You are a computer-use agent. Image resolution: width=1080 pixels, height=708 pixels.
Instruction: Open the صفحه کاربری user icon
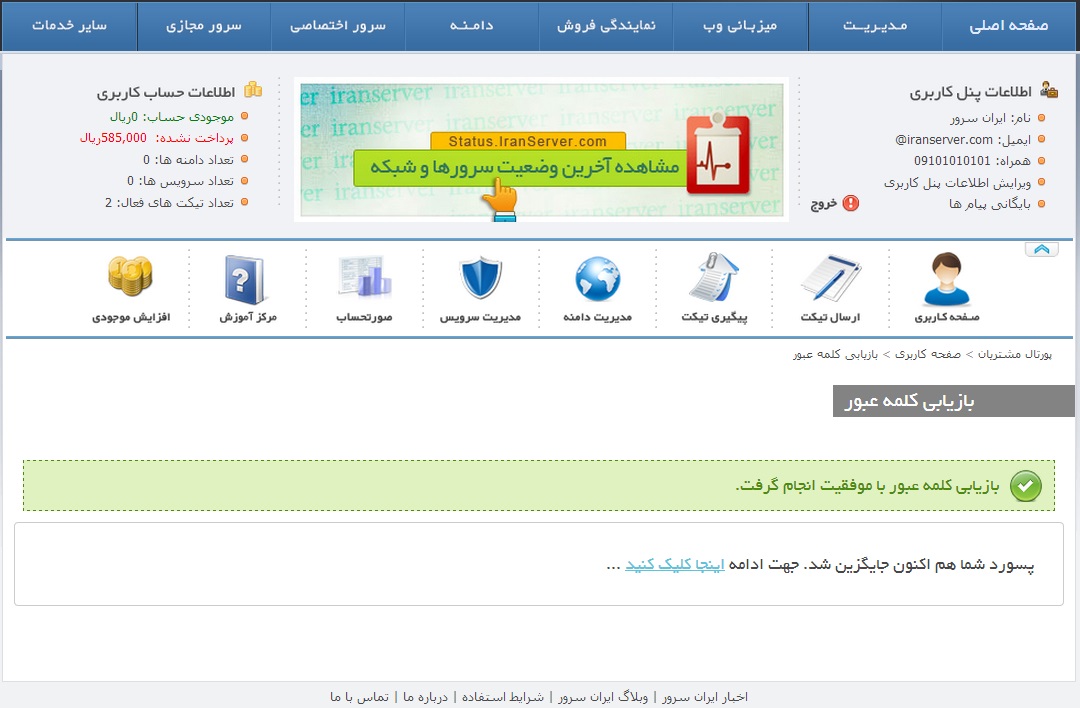point(947,279)
